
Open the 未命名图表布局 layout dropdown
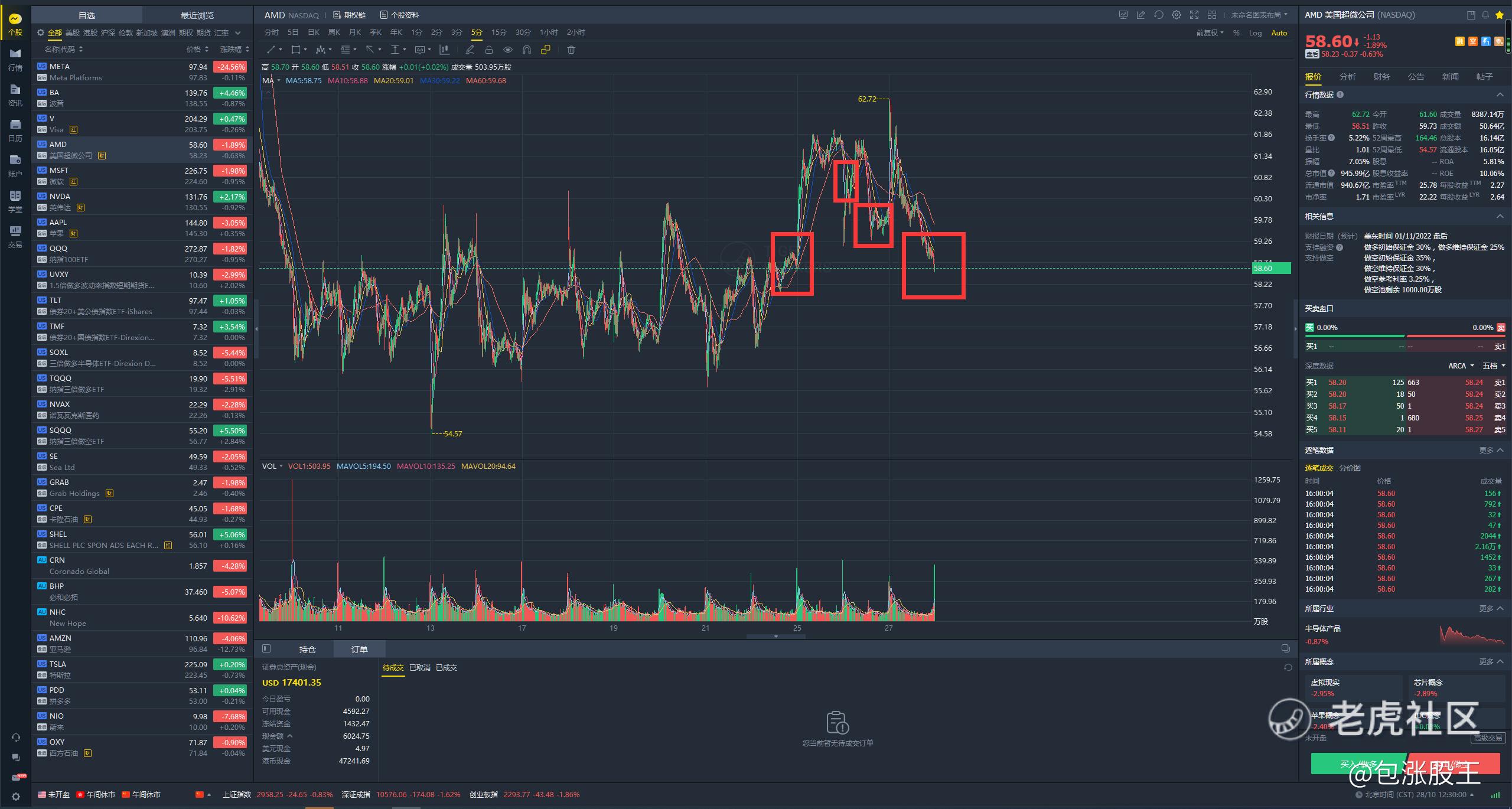click(1259, 15)
